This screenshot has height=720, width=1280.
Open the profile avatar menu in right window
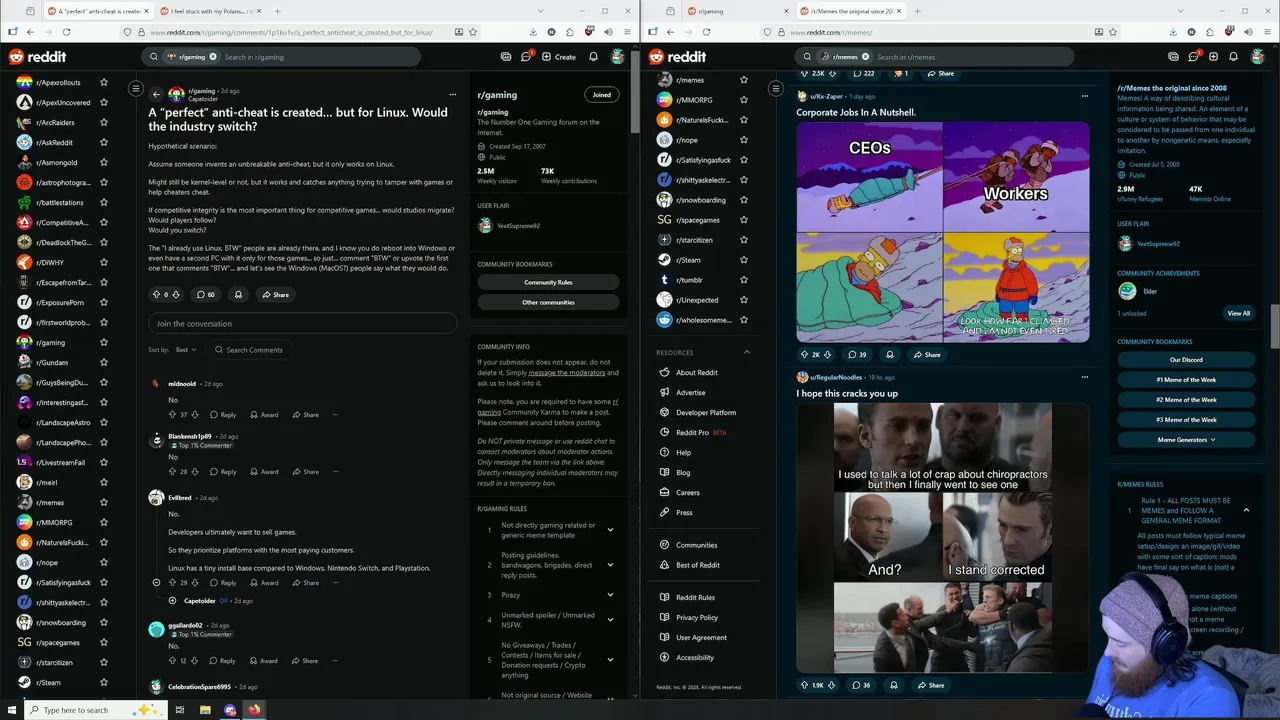point(1257,57)
